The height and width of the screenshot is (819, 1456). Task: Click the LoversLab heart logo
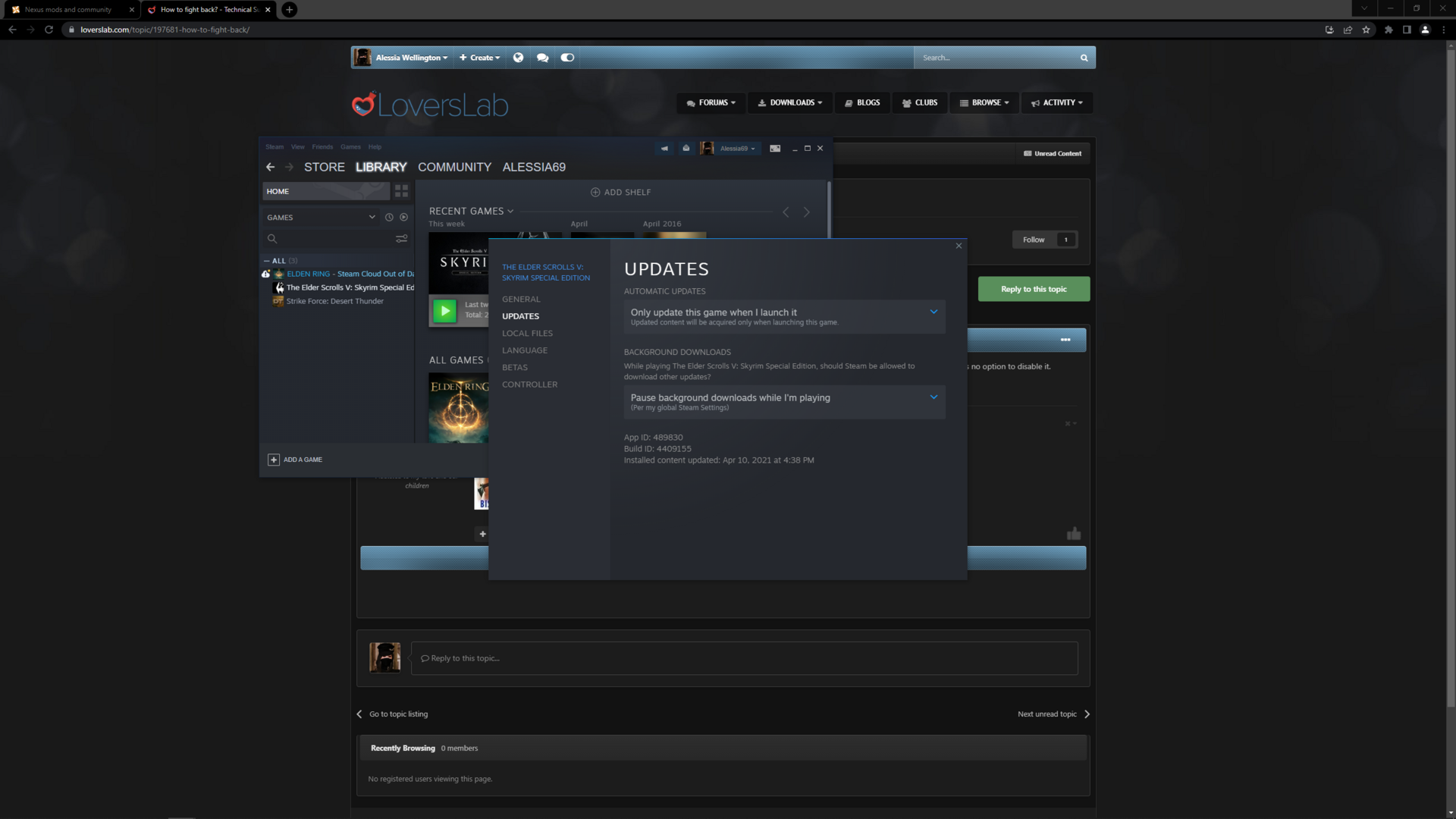[363, 105]
